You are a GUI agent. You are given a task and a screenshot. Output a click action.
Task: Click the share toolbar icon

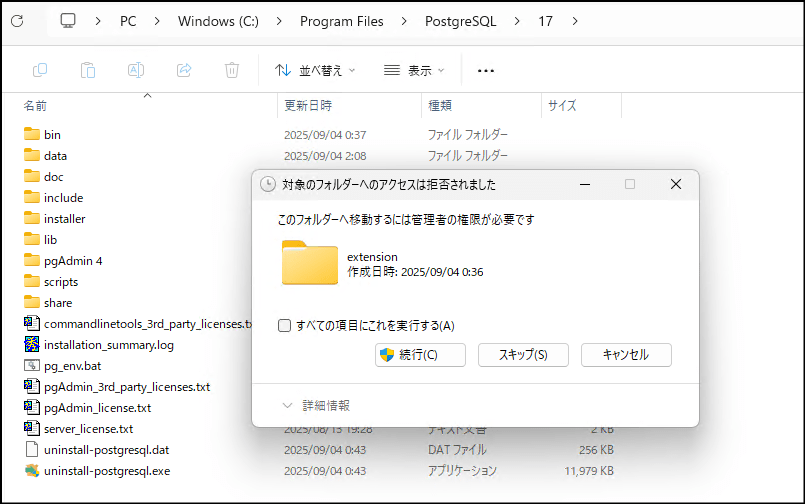point(184,70)
